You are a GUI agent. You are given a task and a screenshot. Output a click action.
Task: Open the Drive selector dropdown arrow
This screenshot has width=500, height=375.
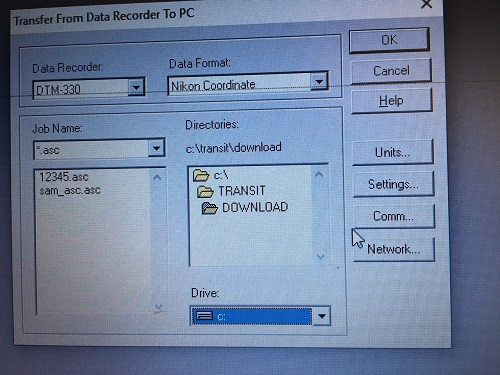click(321, 316)
